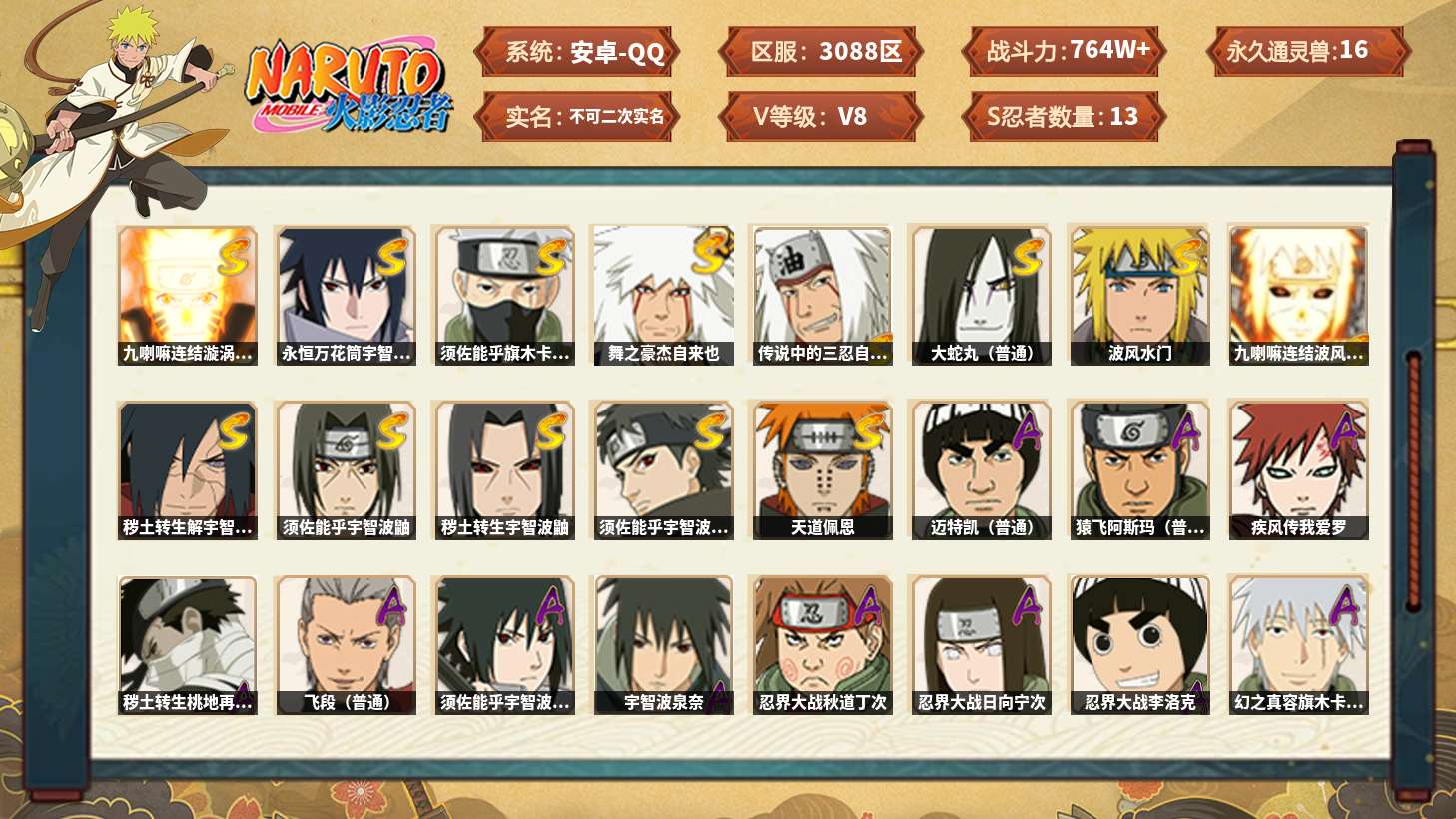
Task: Click the red scroll bar on the right
Action: [x=1413, y=481]
